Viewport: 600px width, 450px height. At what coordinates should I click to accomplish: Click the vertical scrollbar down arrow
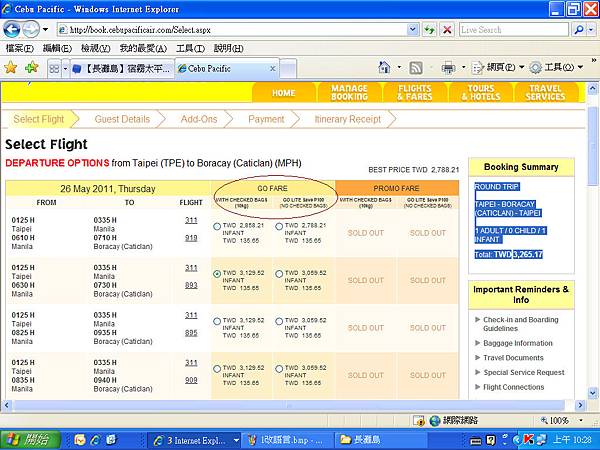(x=593, y=393)
